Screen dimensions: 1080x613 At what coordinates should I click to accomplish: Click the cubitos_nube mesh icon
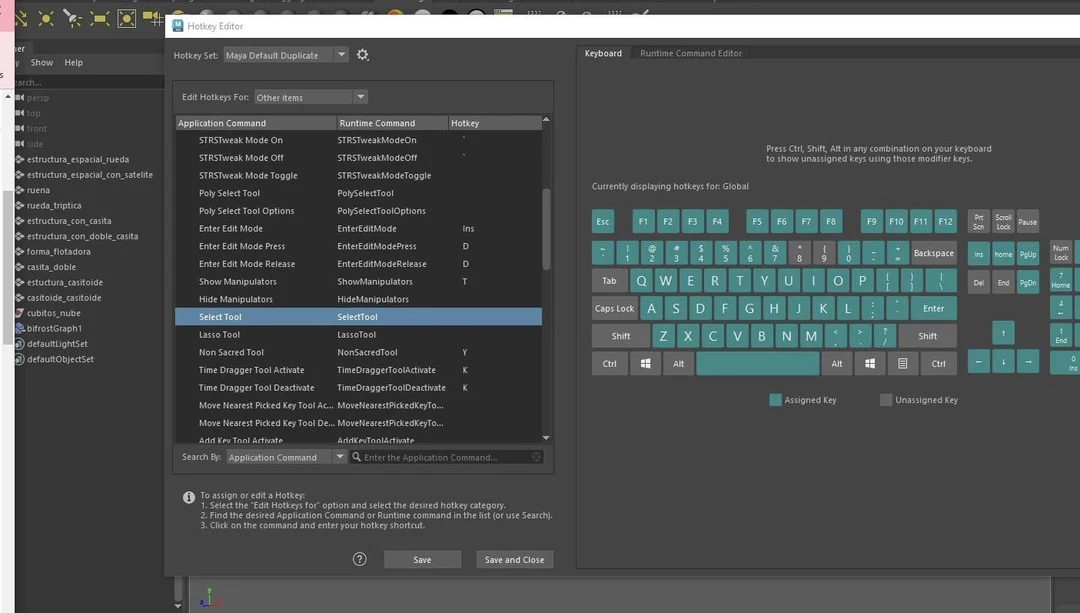click(x=19, y=313)
